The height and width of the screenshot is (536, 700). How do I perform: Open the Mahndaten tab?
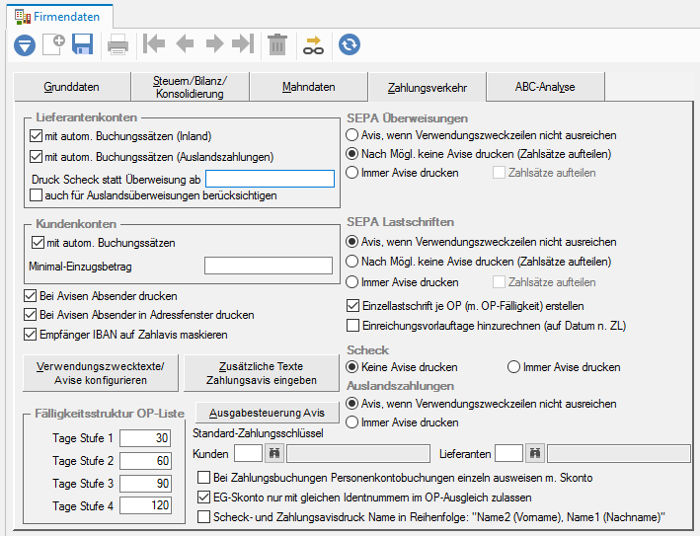308,87
